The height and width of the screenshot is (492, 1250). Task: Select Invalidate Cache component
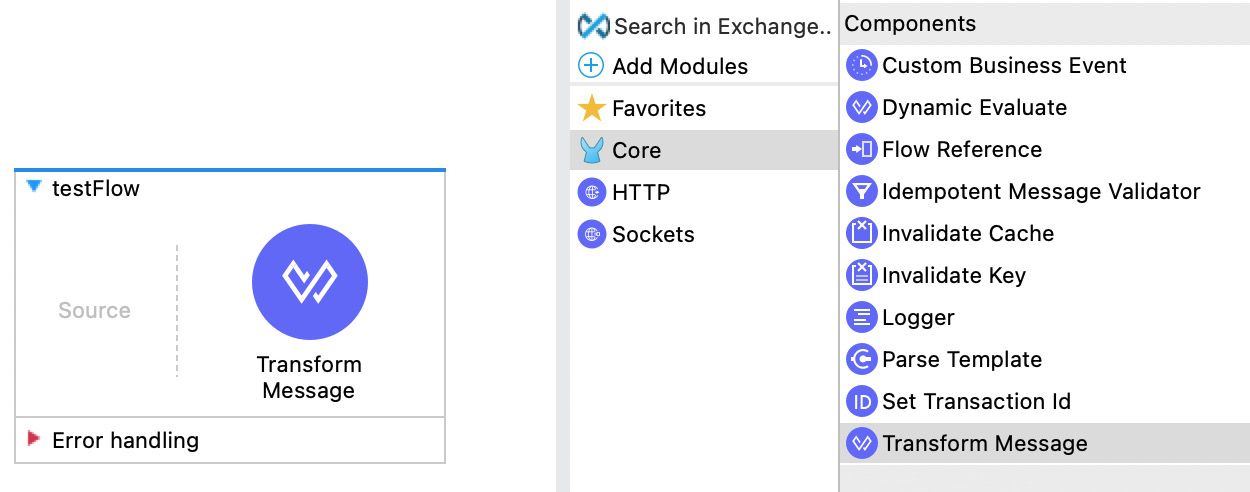(1045, 234)
